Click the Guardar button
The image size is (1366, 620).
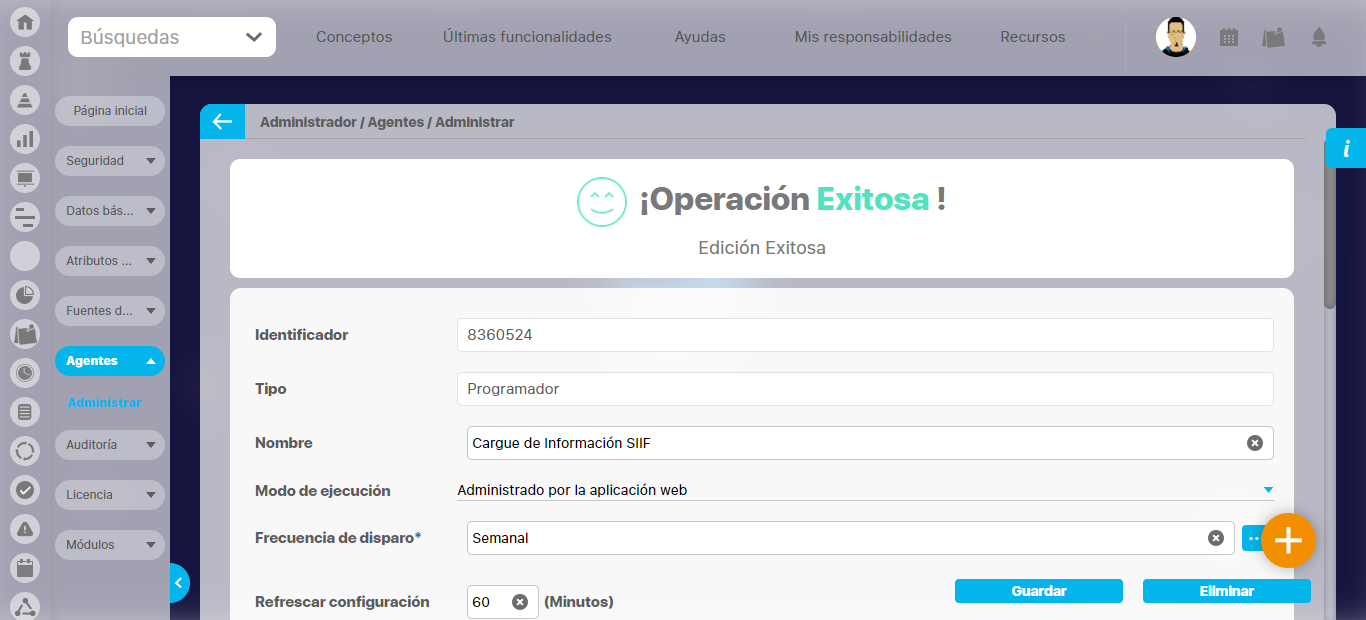[1038, 591]
